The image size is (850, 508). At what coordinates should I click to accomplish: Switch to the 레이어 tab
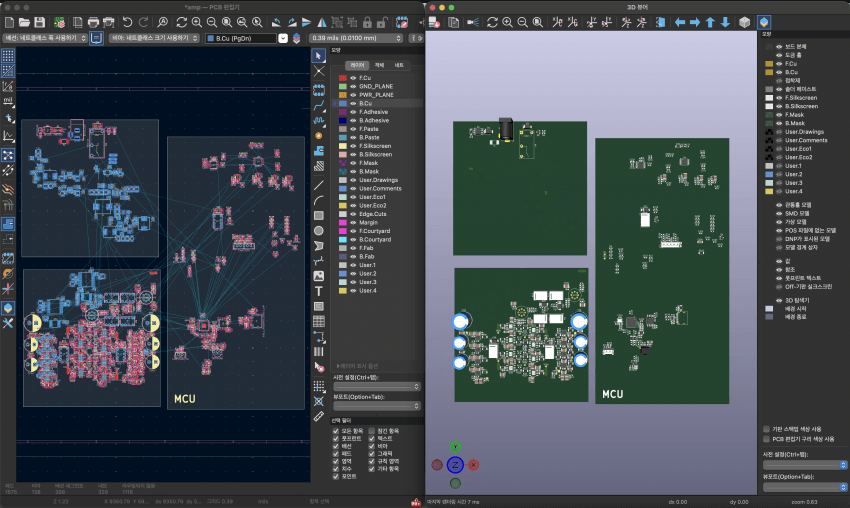coord(357,65)
